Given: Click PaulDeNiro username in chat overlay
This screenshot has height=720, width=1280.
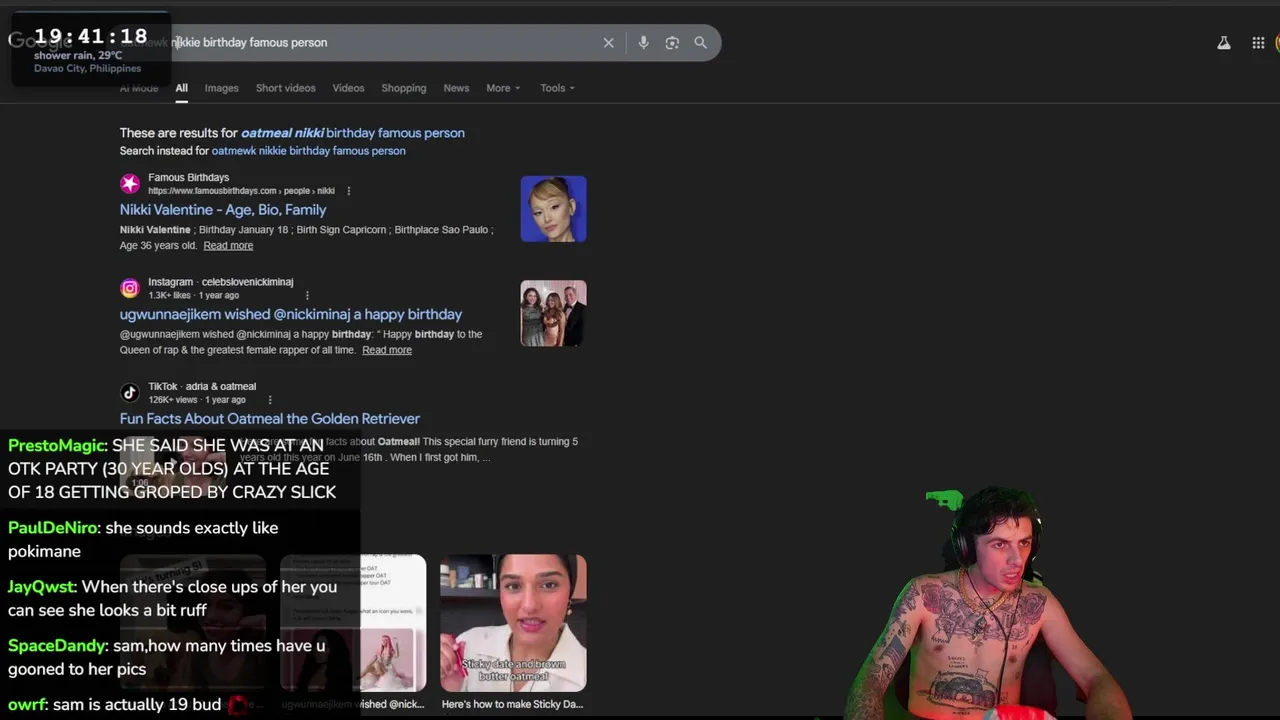Looking at the screenshot, I should [53, 528].
